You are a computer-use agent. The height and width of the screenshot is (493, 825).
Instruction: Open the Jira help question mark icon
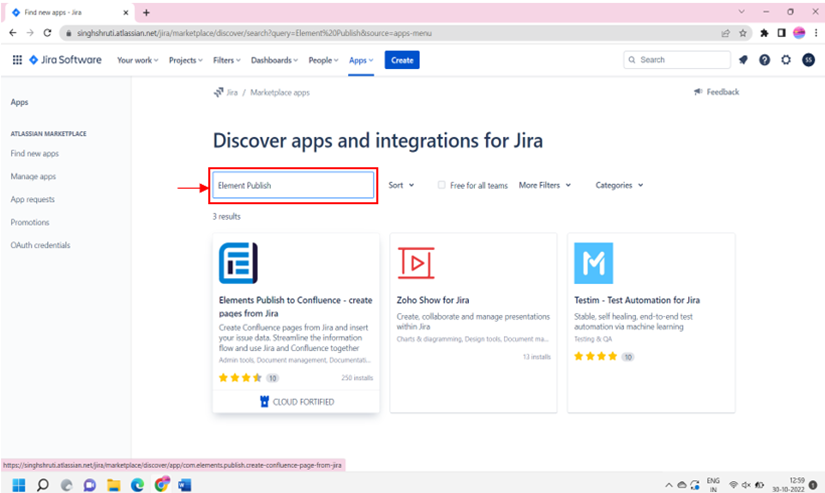[x=765, y=60]
